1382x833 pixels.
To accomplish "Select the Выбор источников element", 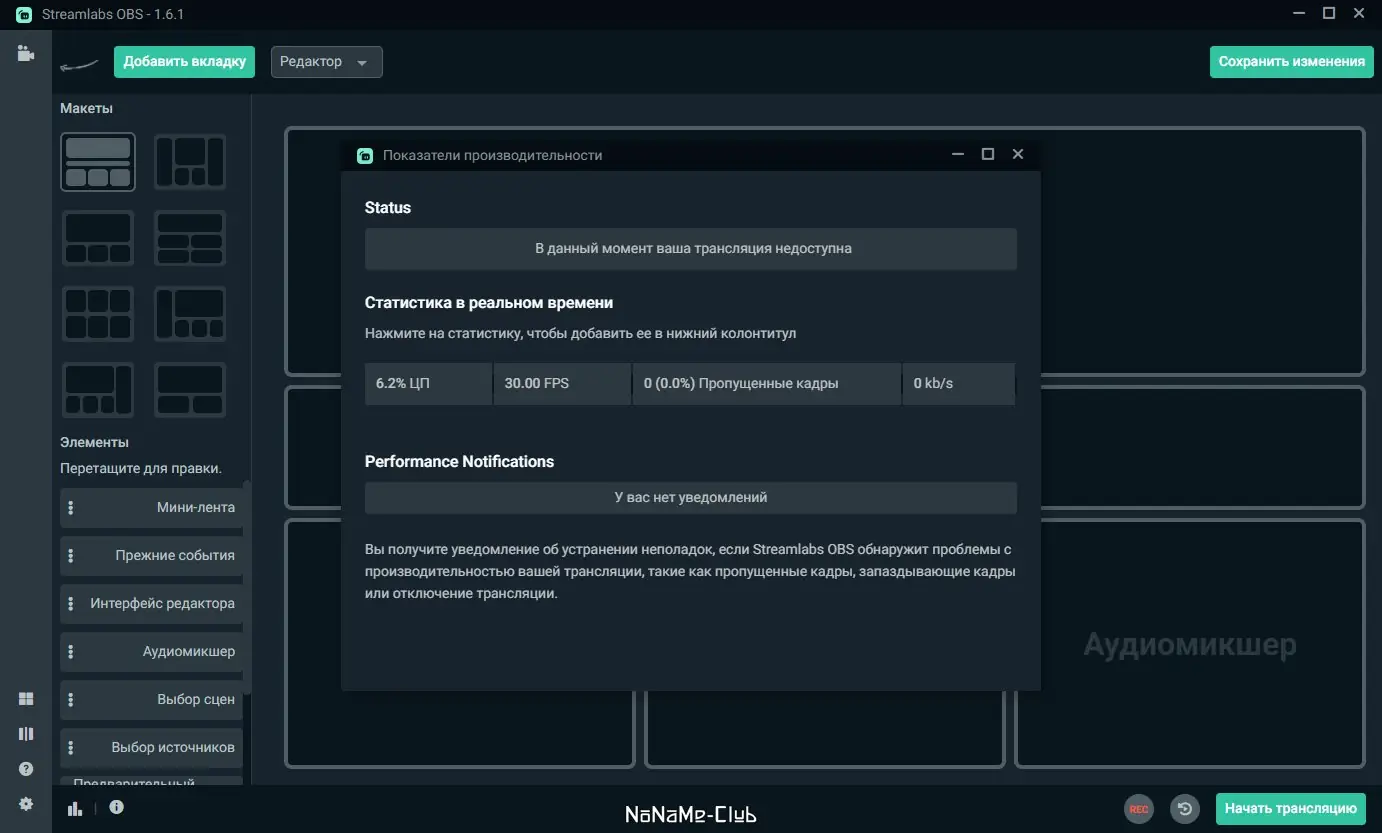I will tap(151, 748).
